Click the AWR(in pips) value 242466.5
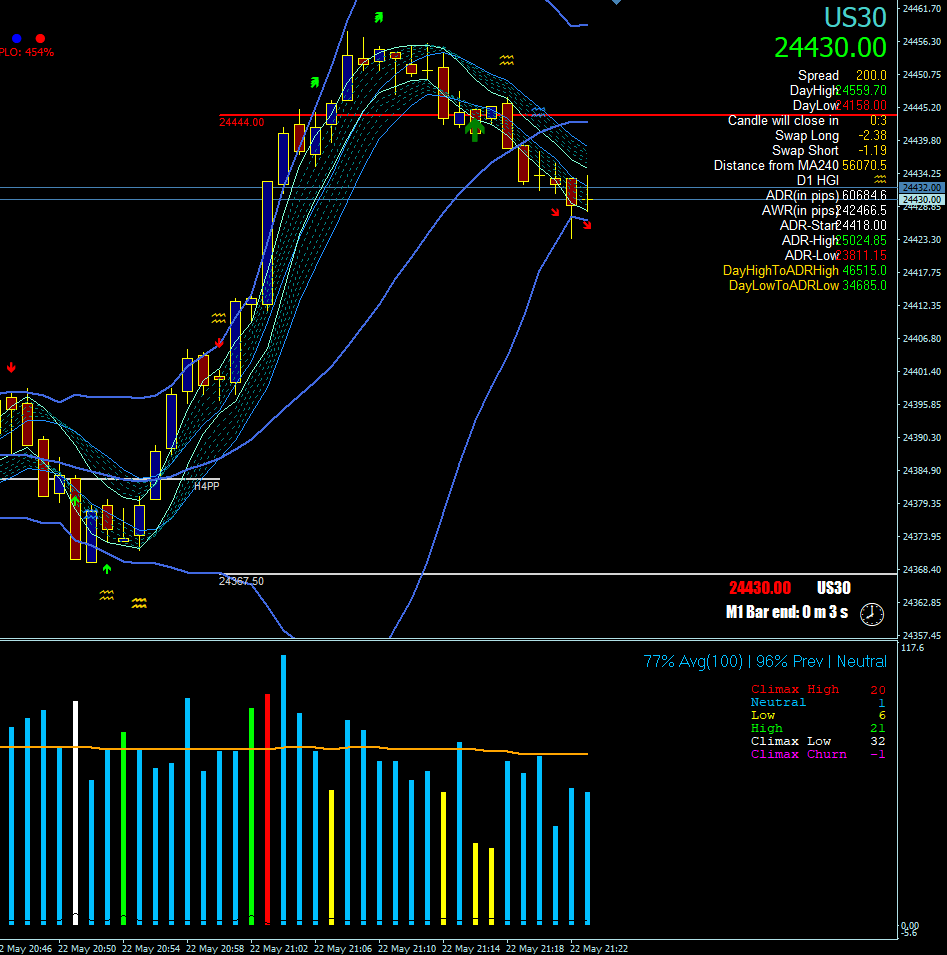 [x=861, y=211]
